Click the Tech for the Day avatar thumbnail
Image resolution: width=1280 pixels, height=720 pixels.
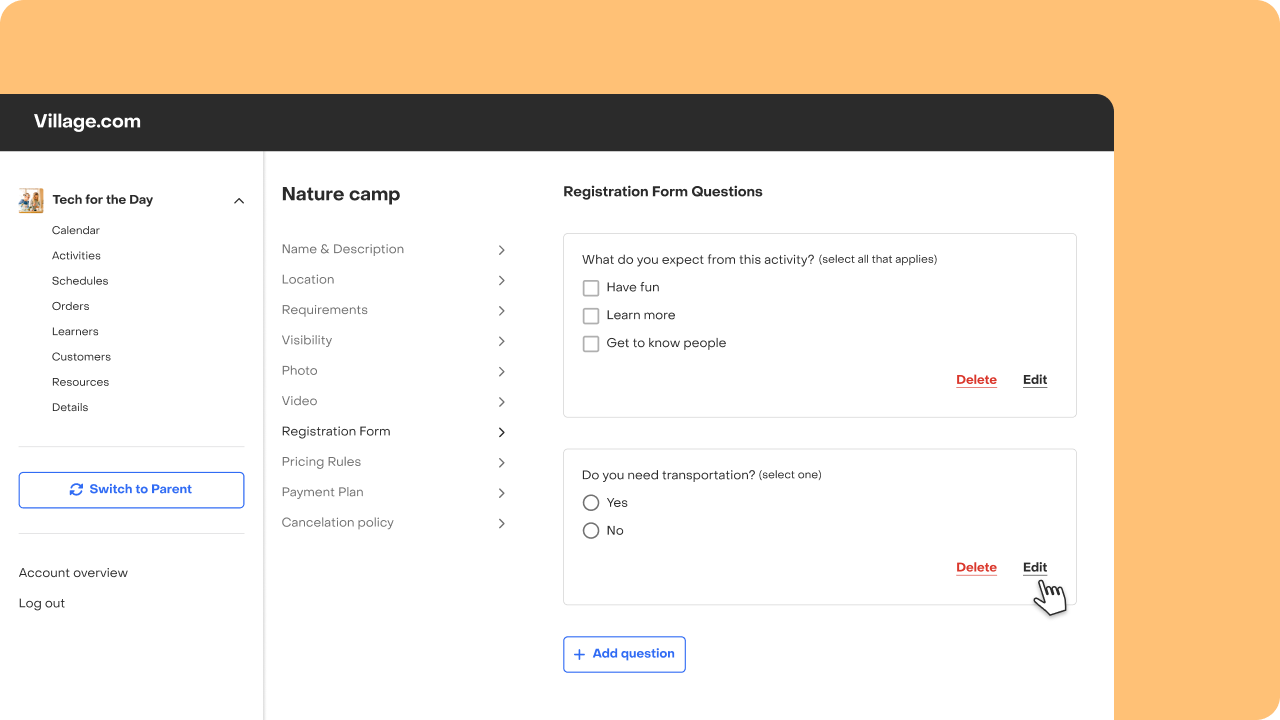[x=31, y=200]
